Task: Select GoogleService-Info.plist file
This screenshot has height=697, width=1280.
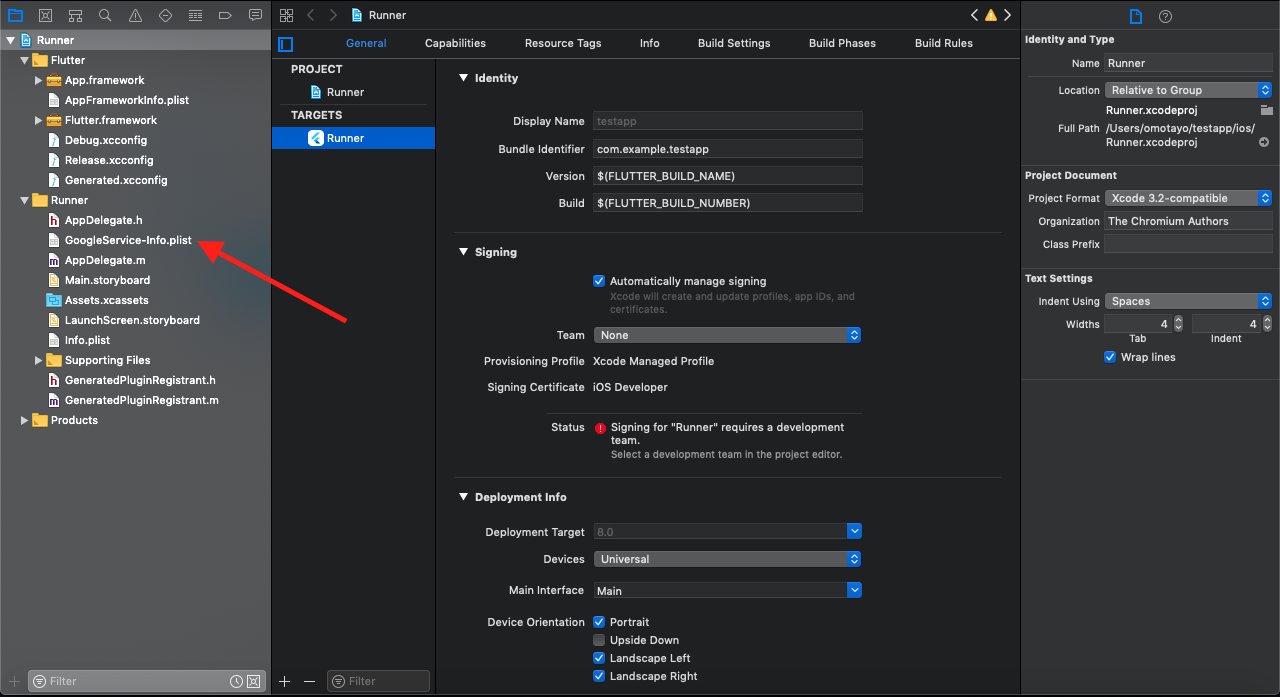Action: pyautogui.click(x=128, y=240)
